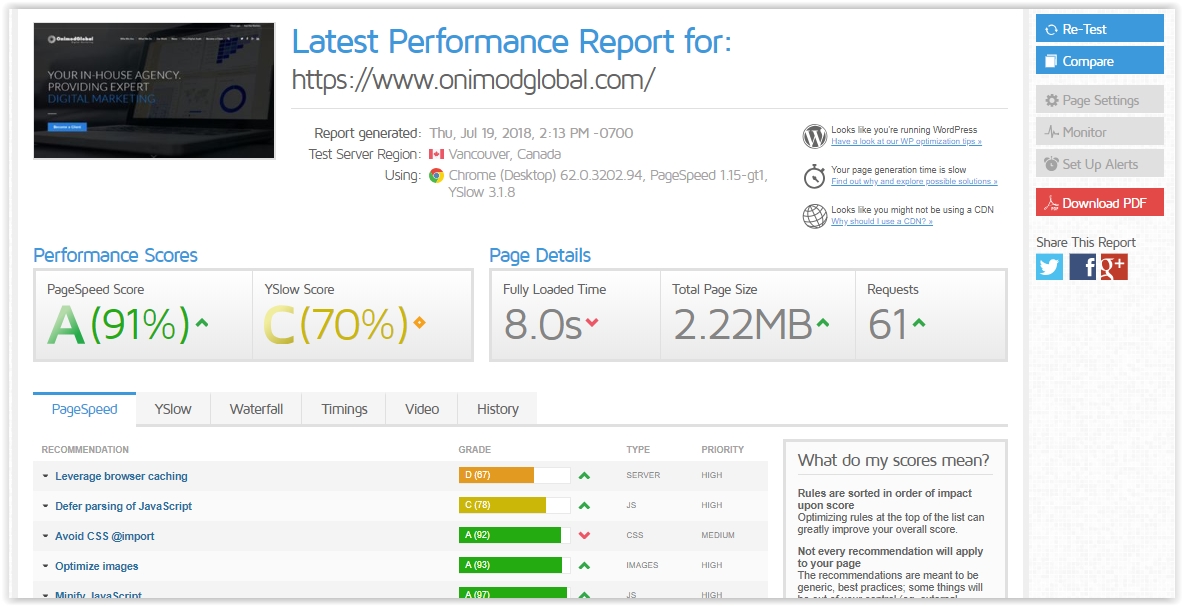Click green up arrow beside Leverage browser caching
Image resolution: width=1183 pixels, height=606 pixels.
[584, 475]
